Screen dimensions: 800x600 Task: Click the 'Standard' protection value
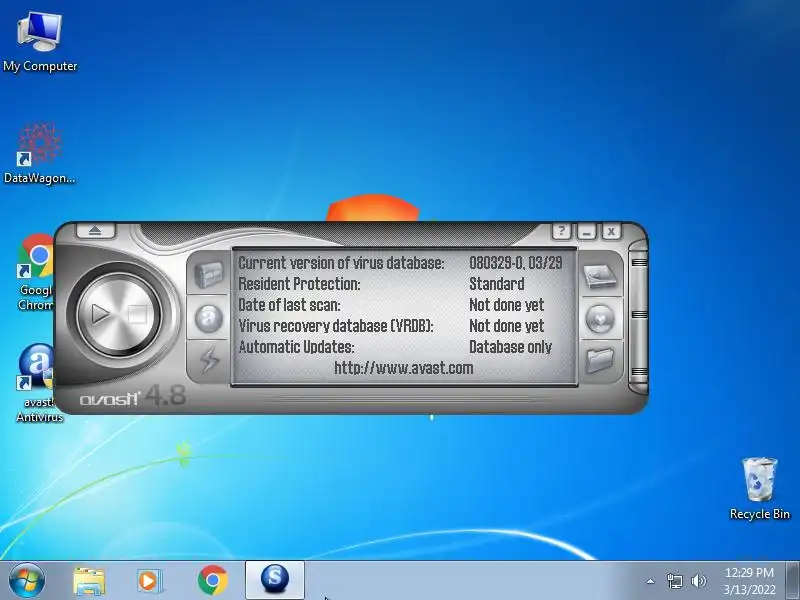pyautogui.click(x=496, y=284)
